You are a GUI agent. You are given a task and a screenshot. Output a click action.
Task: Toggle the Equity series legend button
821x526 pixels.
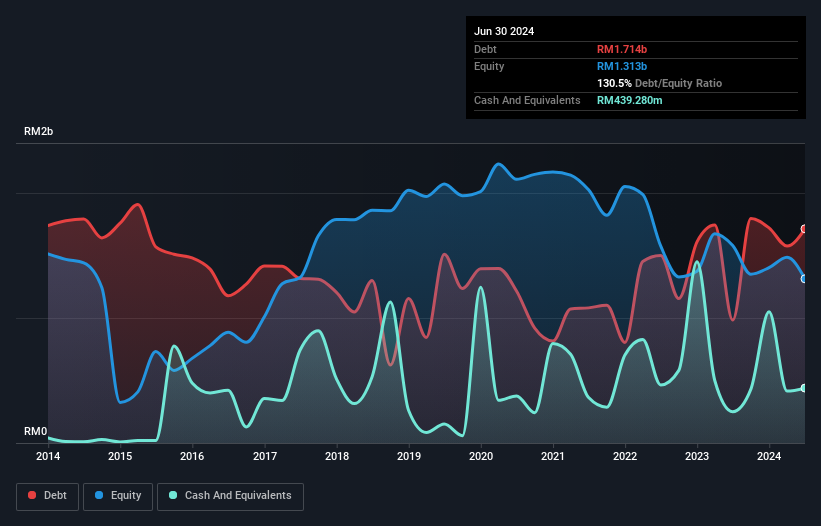pos(118,496)
